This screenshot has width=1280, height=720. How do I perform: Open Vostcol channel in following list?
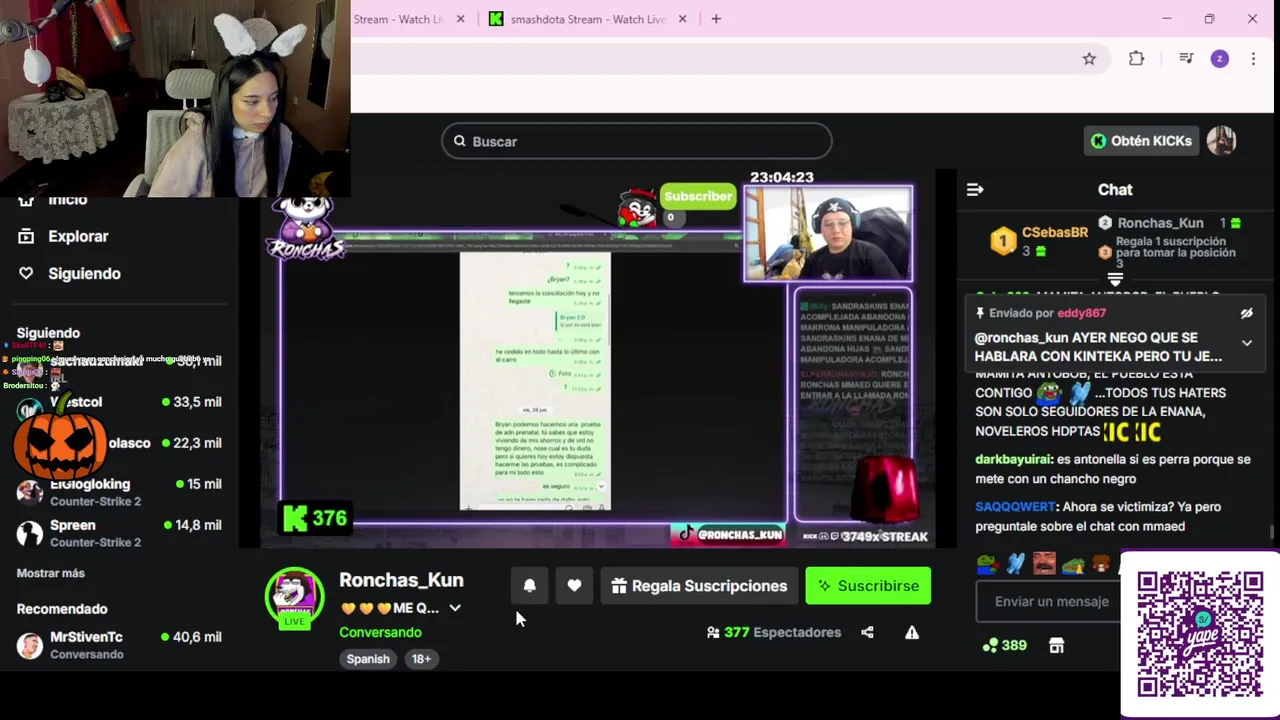pyautogui.click(x=120, y=402)
